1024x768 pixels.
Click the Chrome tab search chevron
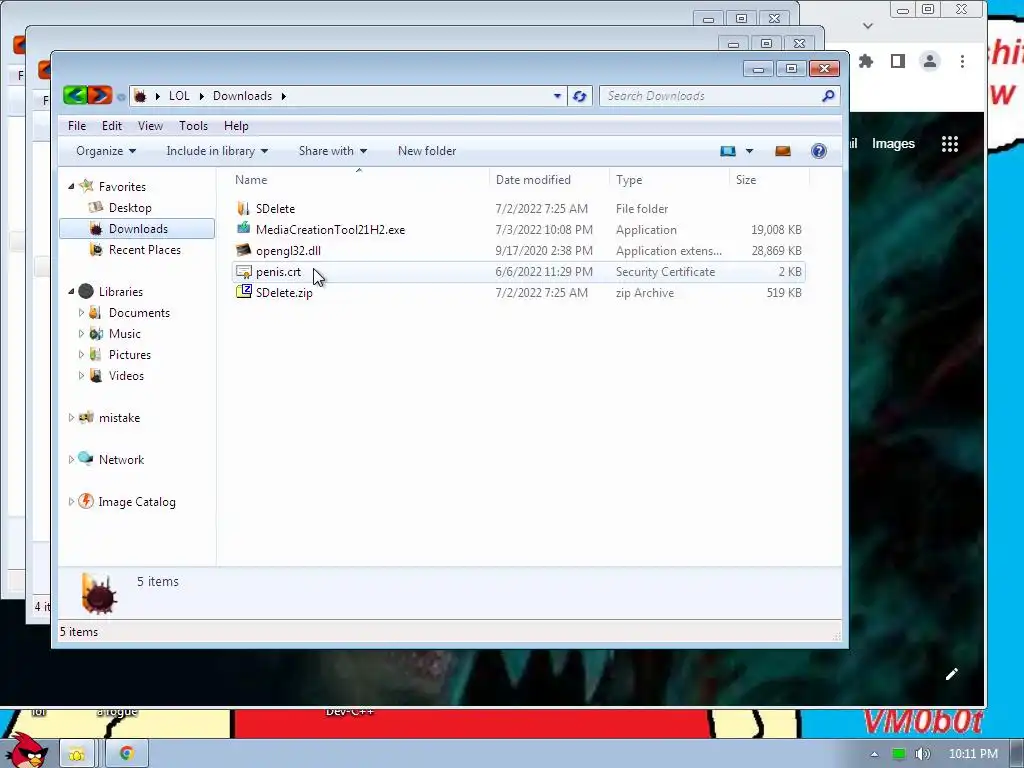[x=868, y=26]
